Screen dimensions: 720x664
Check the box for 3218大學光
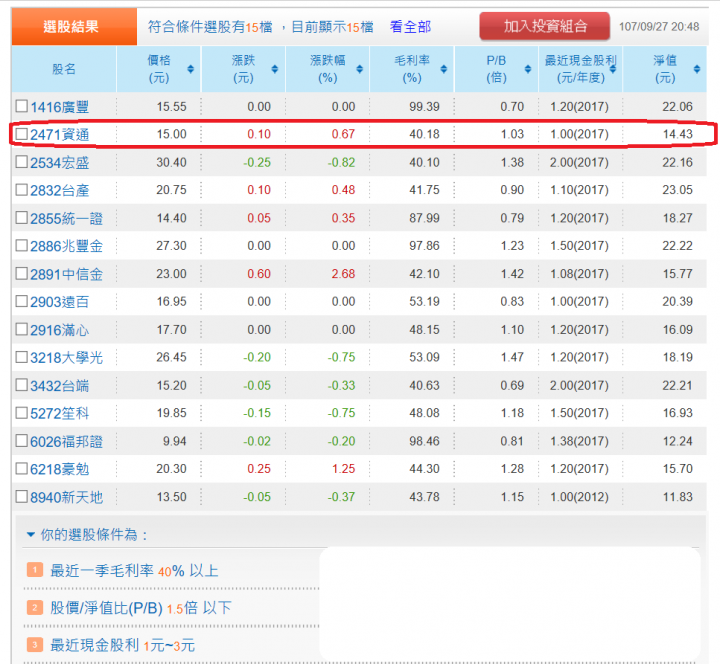pos(22,357)
